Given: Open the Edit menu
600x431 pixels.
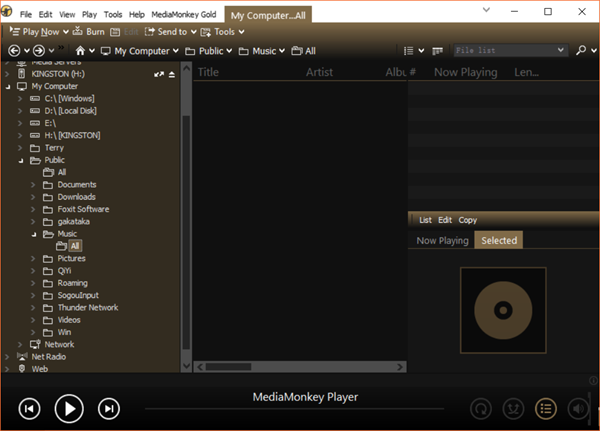Looking at the screenshot, I should click(x=45, y=15).
